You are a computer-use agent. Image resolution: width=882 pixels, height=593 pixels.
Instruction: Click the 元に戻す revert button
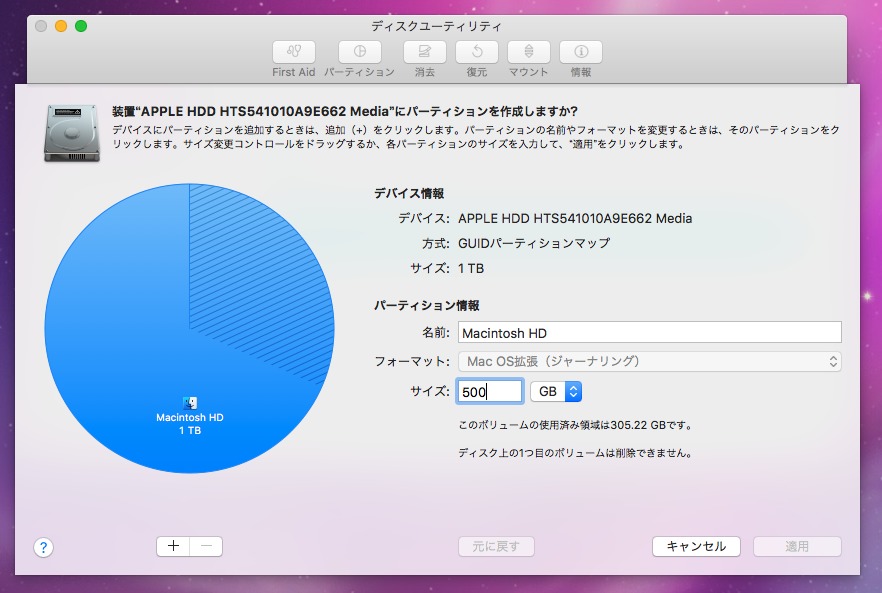[496, 546]
